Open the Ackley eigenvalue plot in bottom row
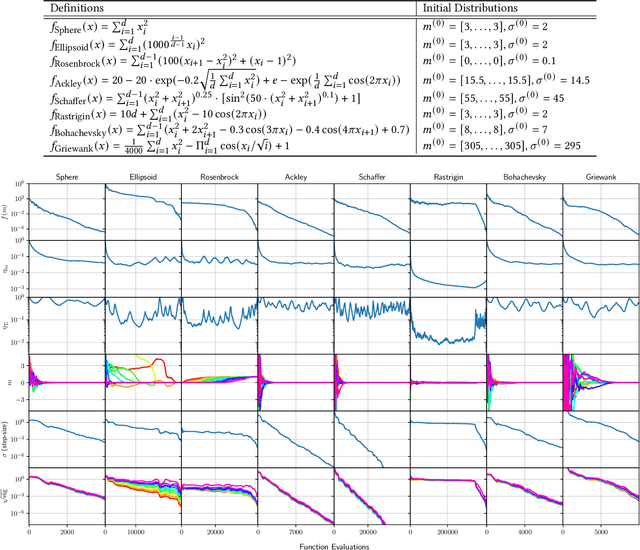Image resolution: width=640 pixels, height=550 pixels. [295, 497]
